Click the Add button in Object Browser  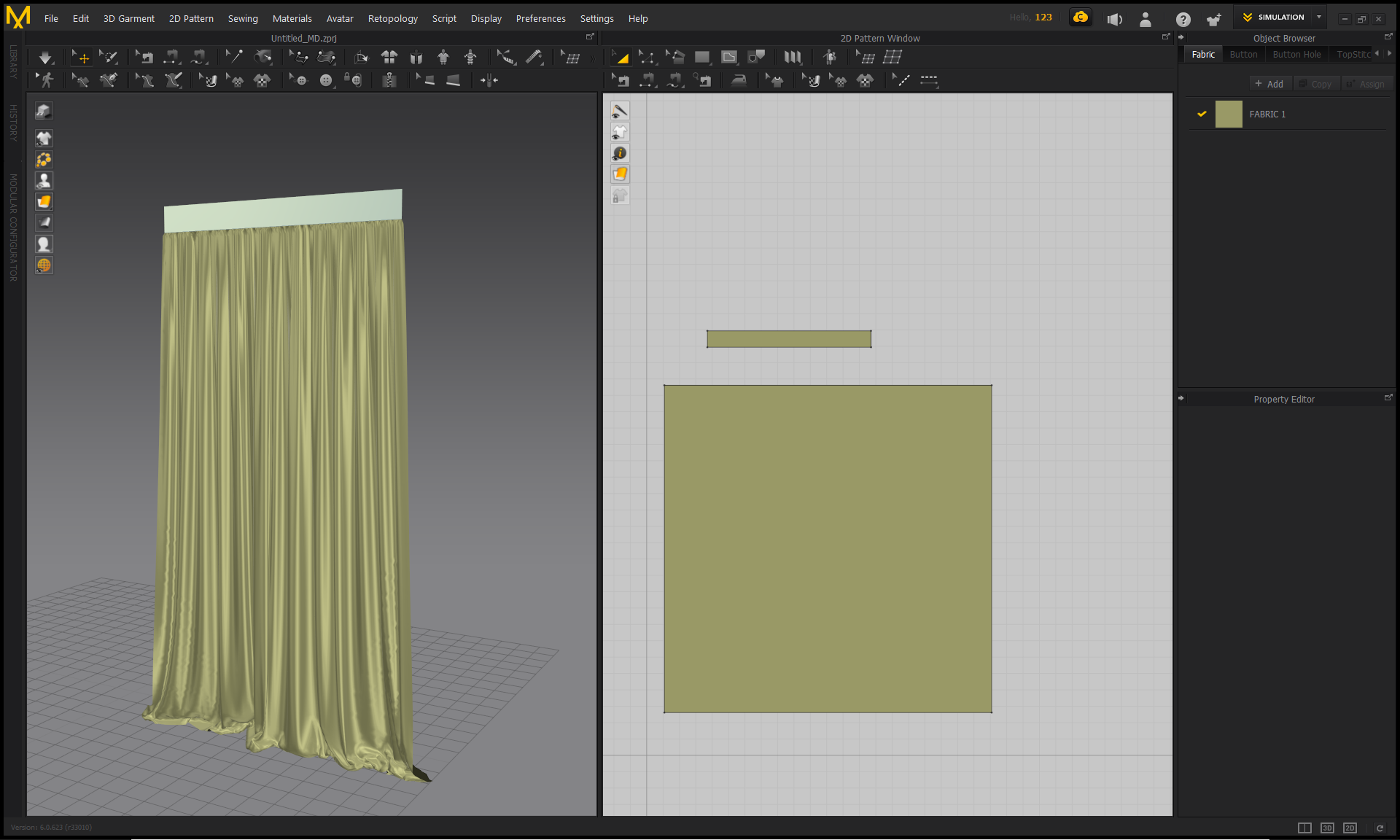(x=1271, y=83)
